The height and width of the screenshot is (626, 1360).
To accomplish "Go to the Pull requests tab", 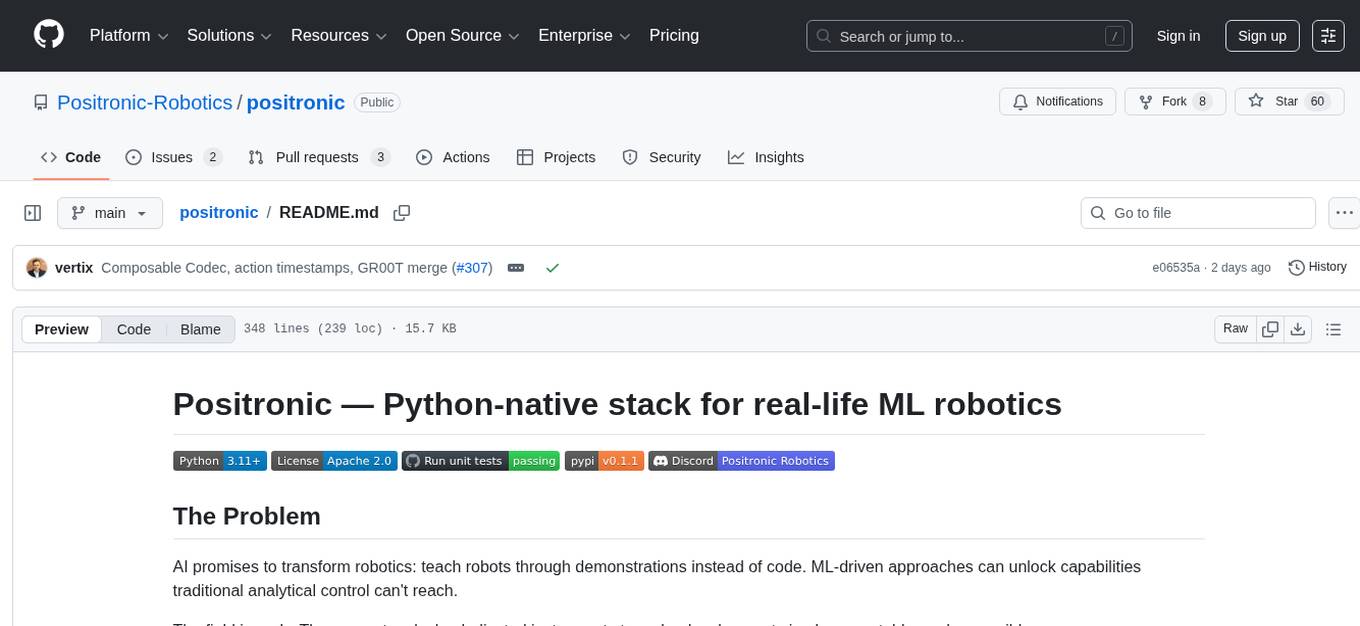I will coord(318,157).
